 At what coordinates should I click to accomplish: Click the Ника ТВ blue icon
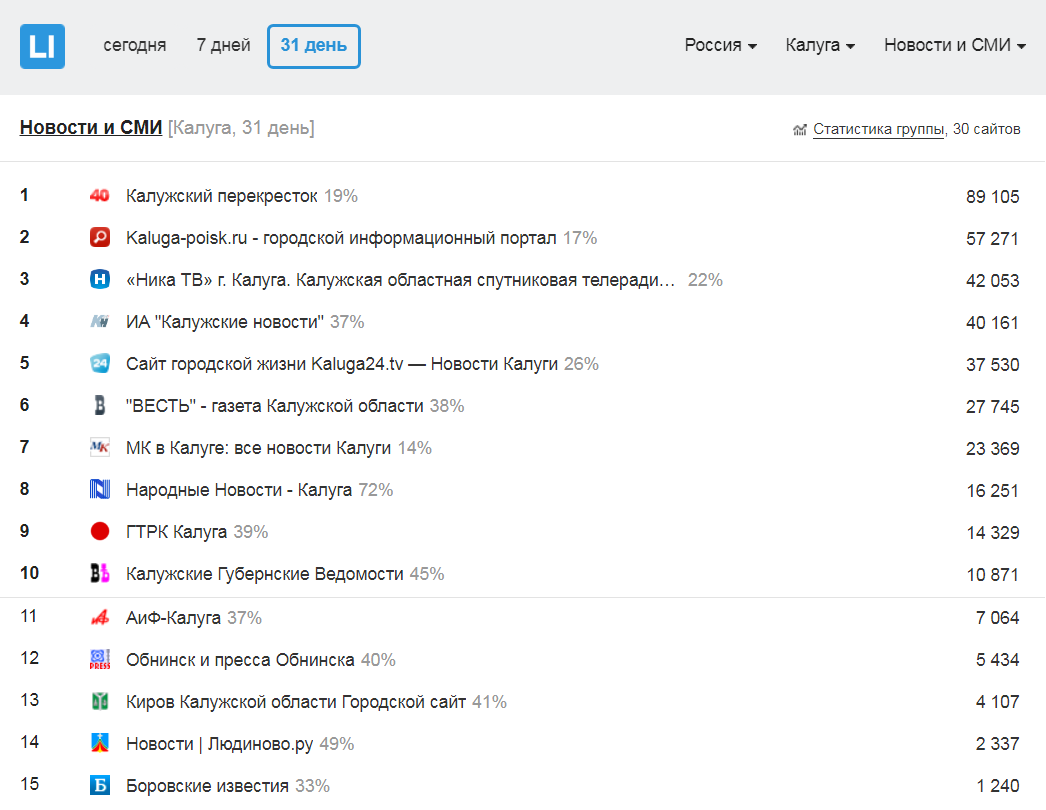(99, 280)
